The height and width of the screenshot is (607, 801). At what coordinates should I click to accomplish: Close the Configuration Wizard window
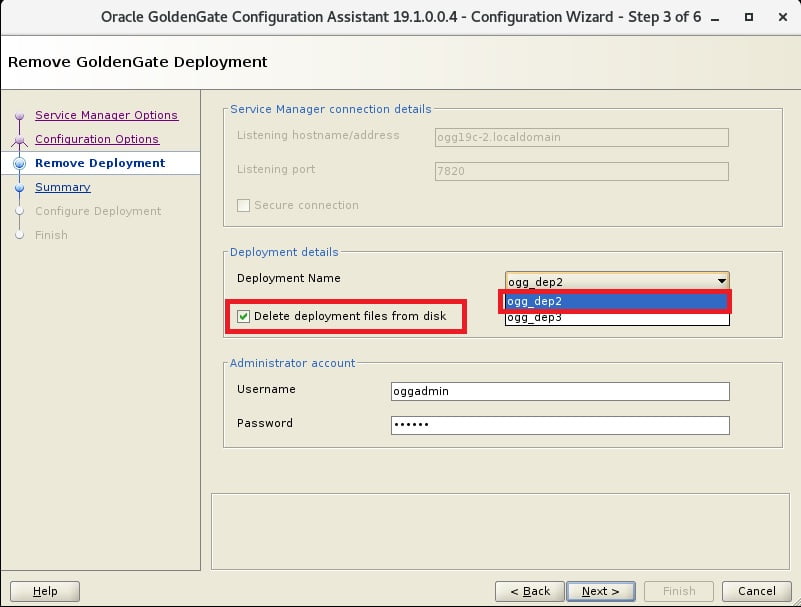coord(783,17)
